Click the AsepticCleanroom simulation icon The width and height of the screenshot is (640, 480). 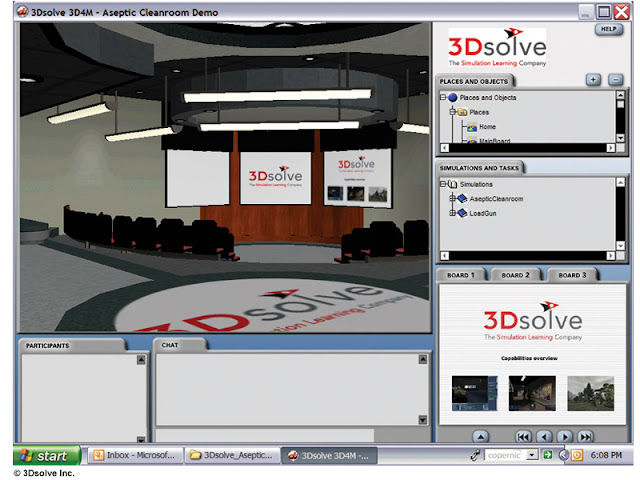pos(462,199)
